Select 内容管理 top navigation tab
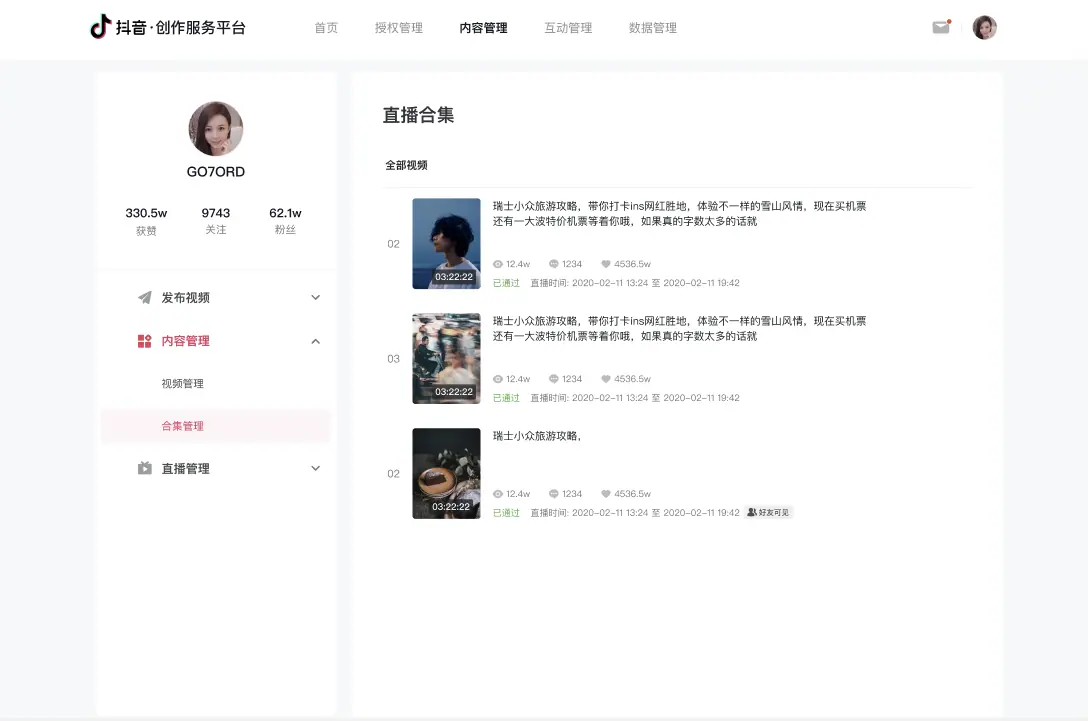 (x=484, y=28)
